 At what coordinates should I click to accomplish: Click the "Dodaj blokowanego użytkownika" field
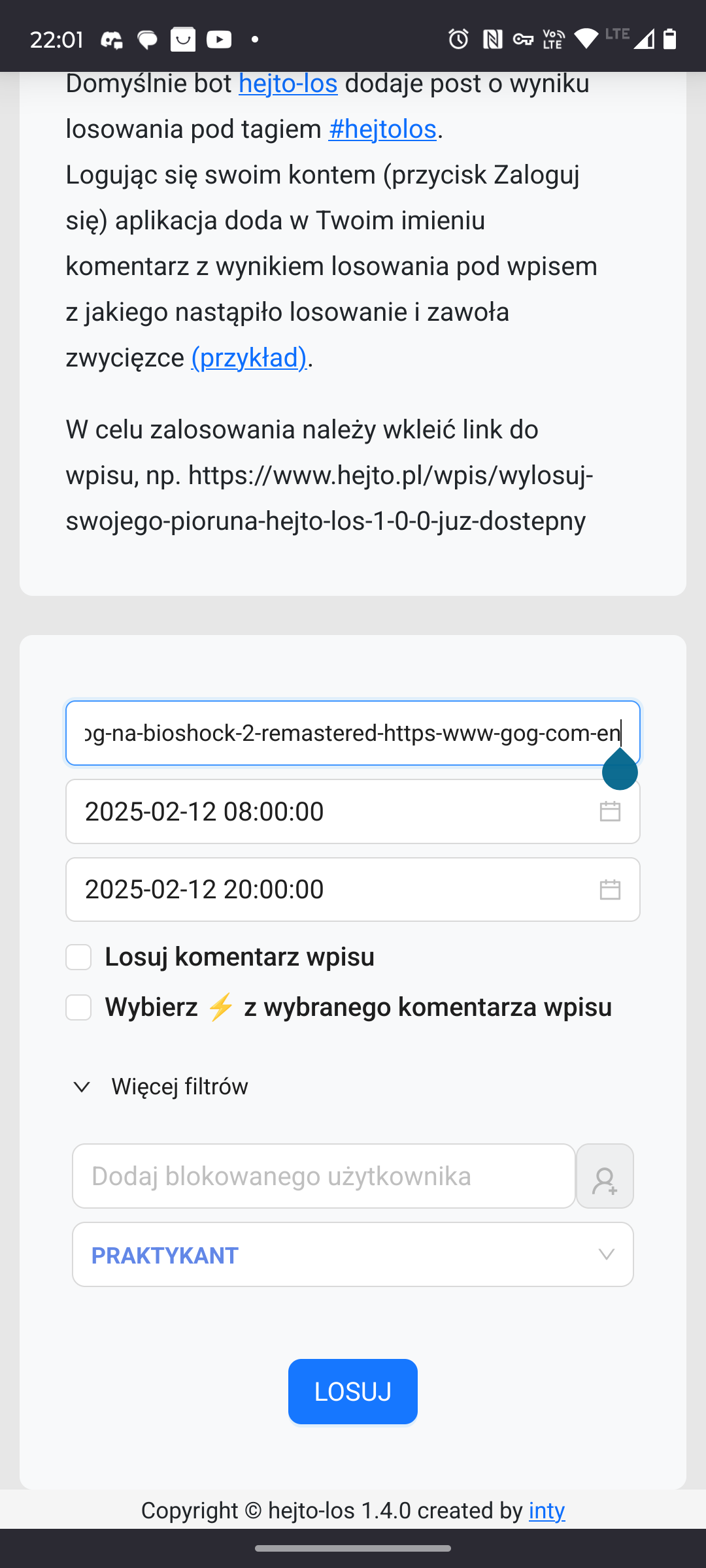click(x=324, y=1176)
